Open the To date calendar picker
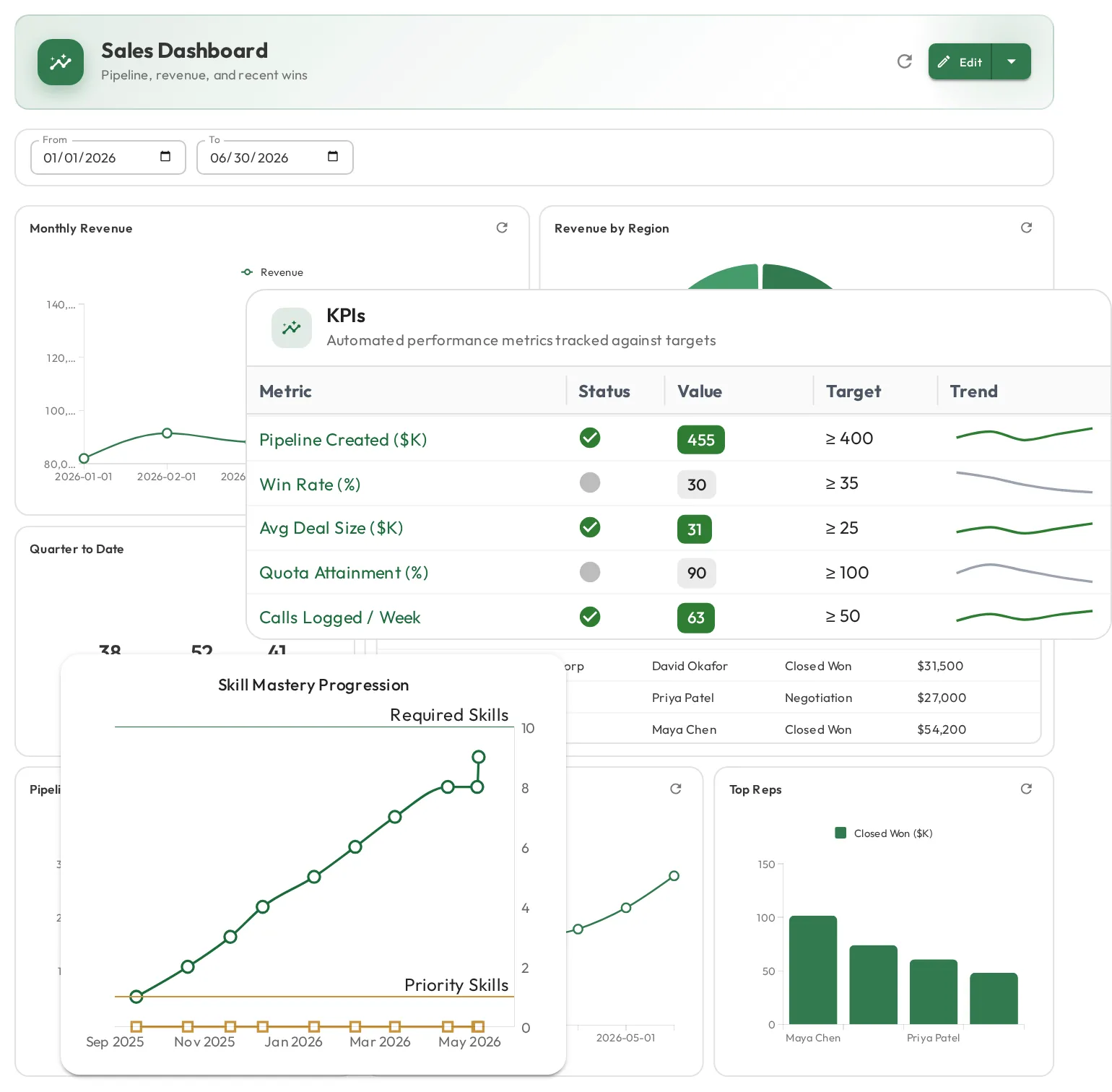The width and height of the screenshot is (1112, 1092). 333,157
